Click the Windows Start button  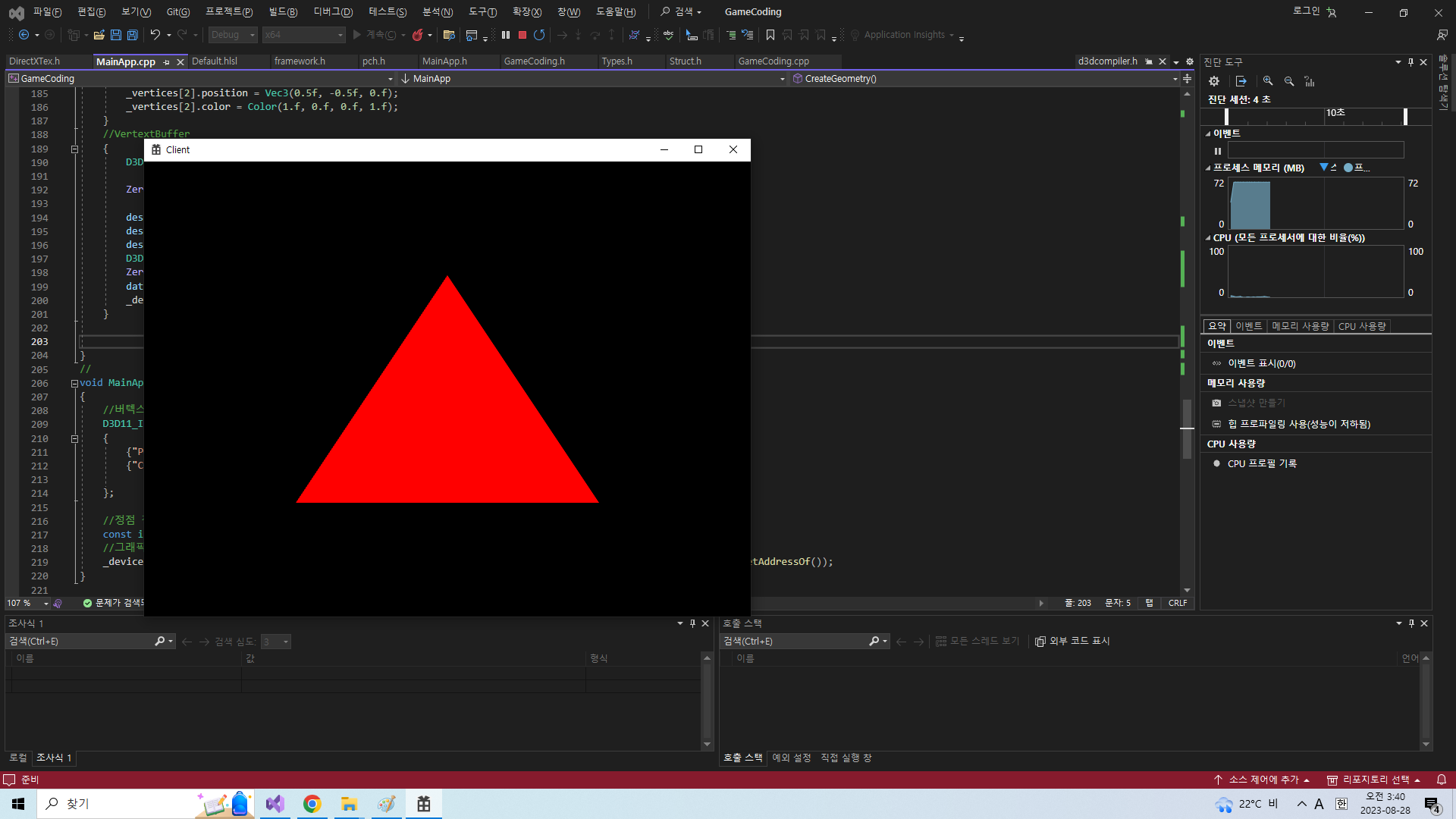pos(18,804)
